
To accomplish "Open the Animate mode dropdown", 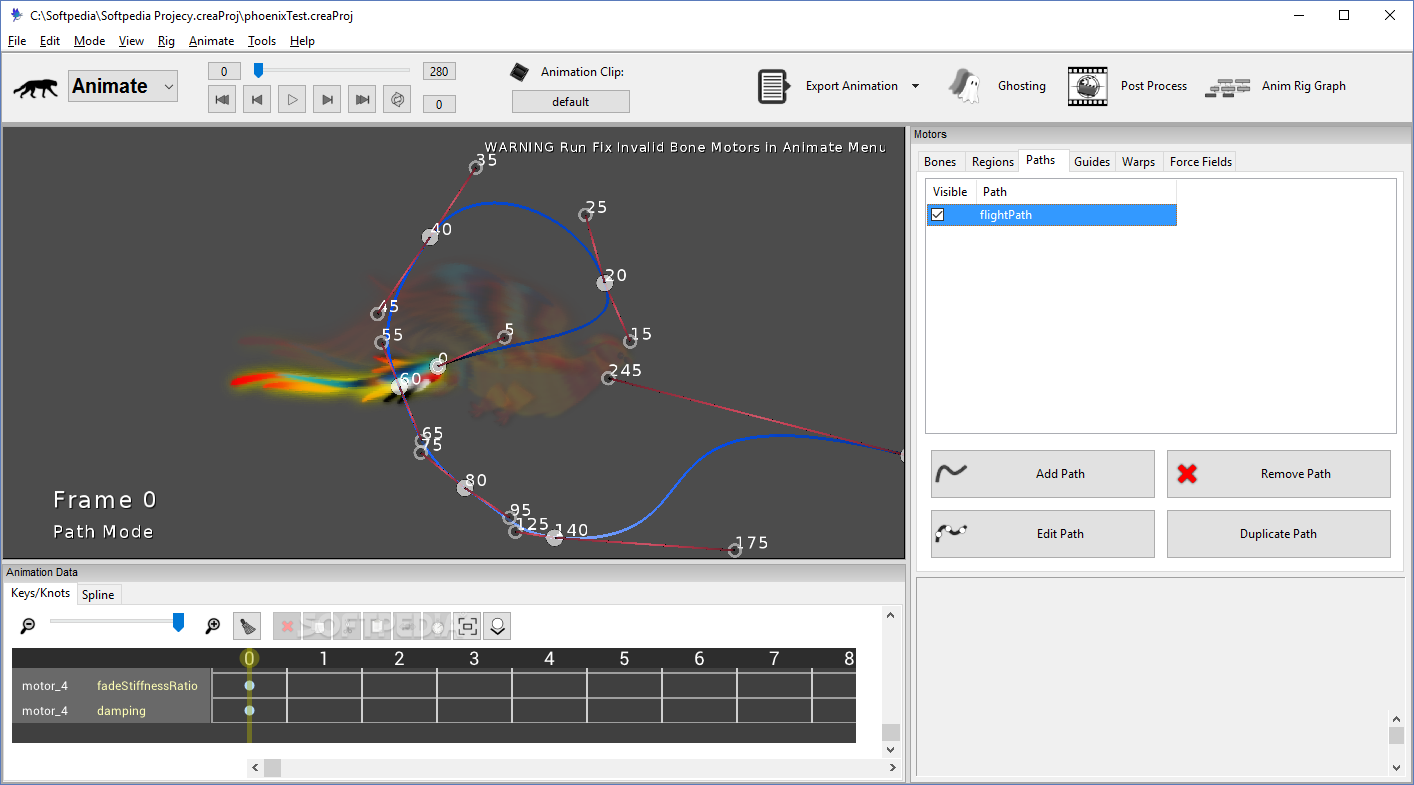I will coord(123,86).
